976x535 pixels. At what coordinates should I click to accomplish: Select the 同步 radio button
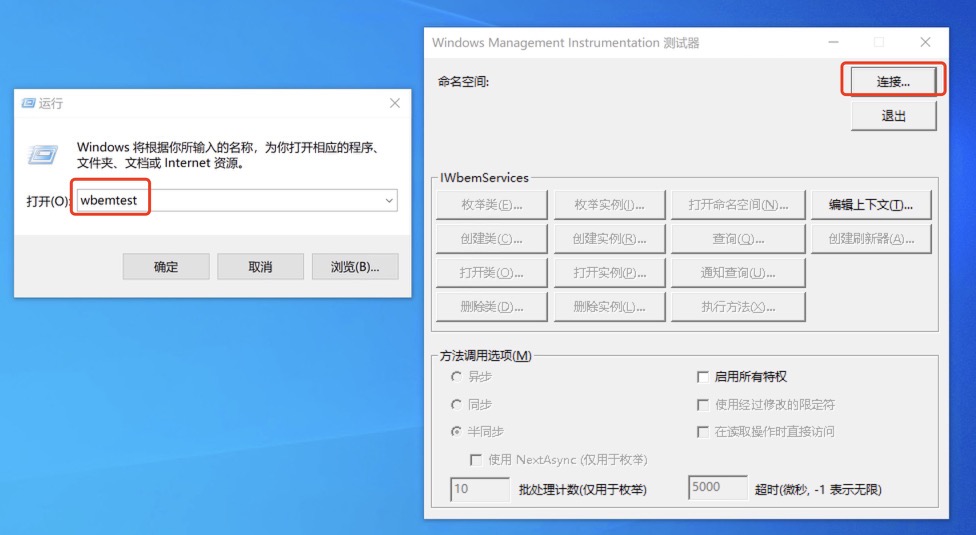tap(456, 404)
